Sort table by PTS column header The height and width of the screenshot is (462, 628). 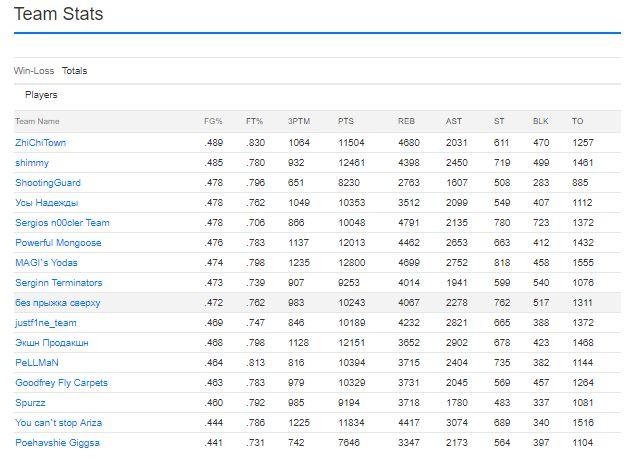pos(346,121)
